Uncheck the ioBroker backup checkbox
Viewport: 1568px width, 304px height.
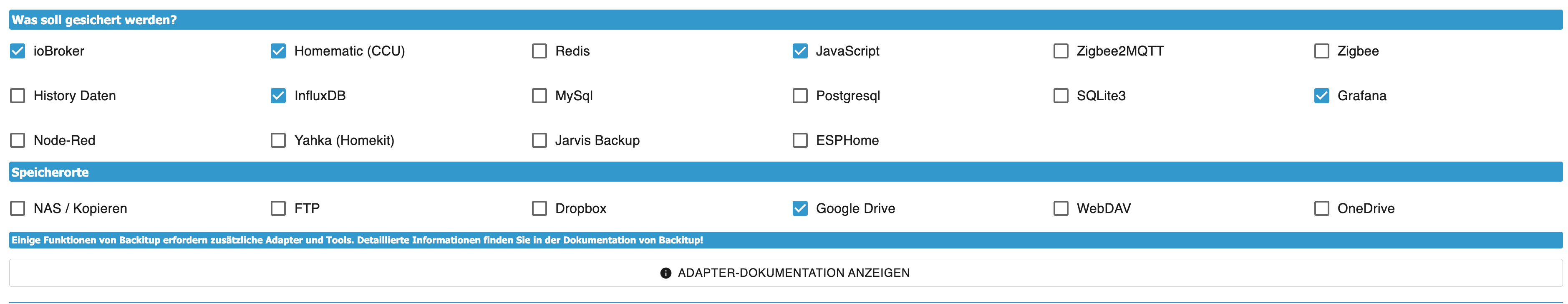point(18,51)
